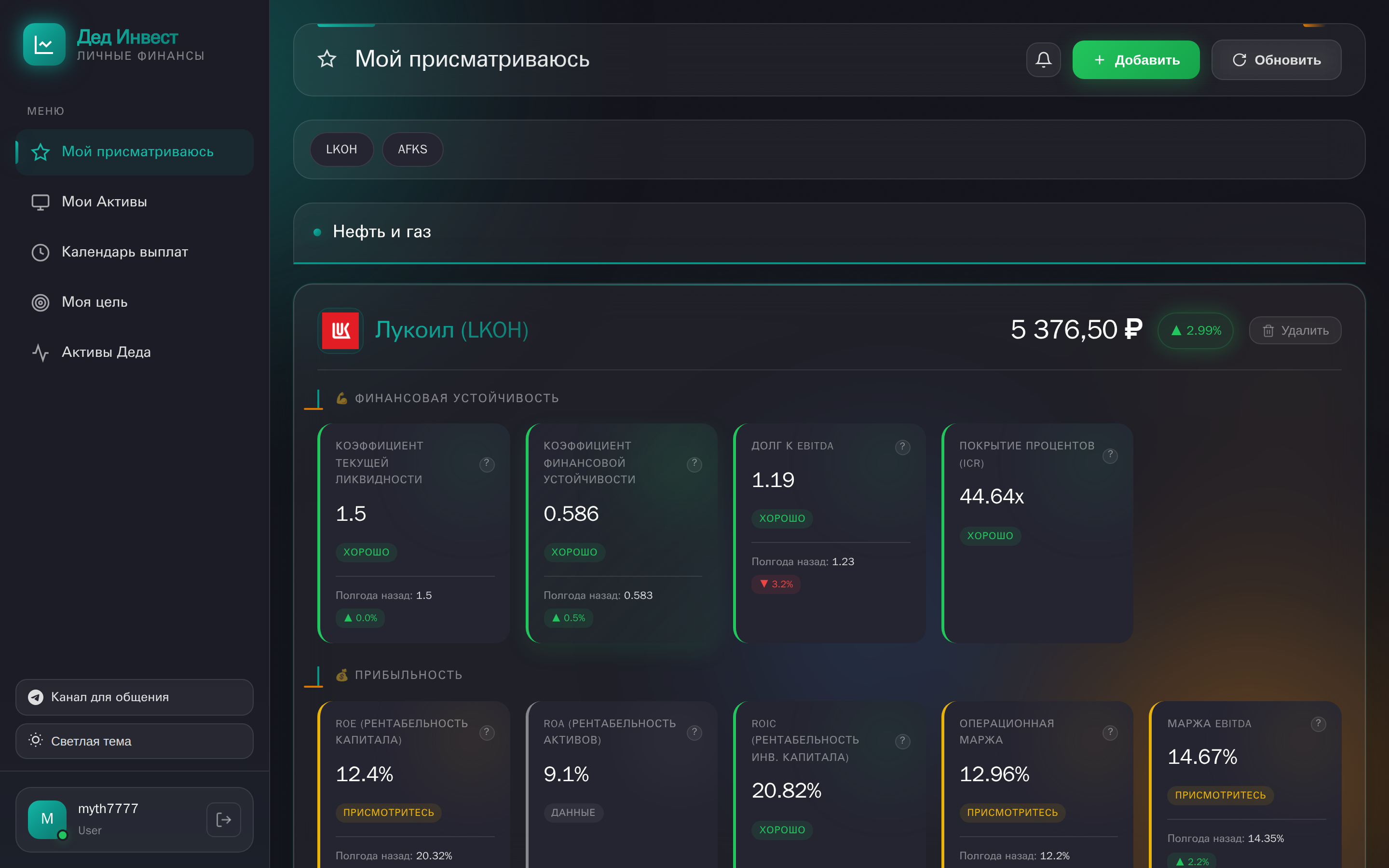
Task: Select the LKOH ticker chip
Action: pos(341,149)
